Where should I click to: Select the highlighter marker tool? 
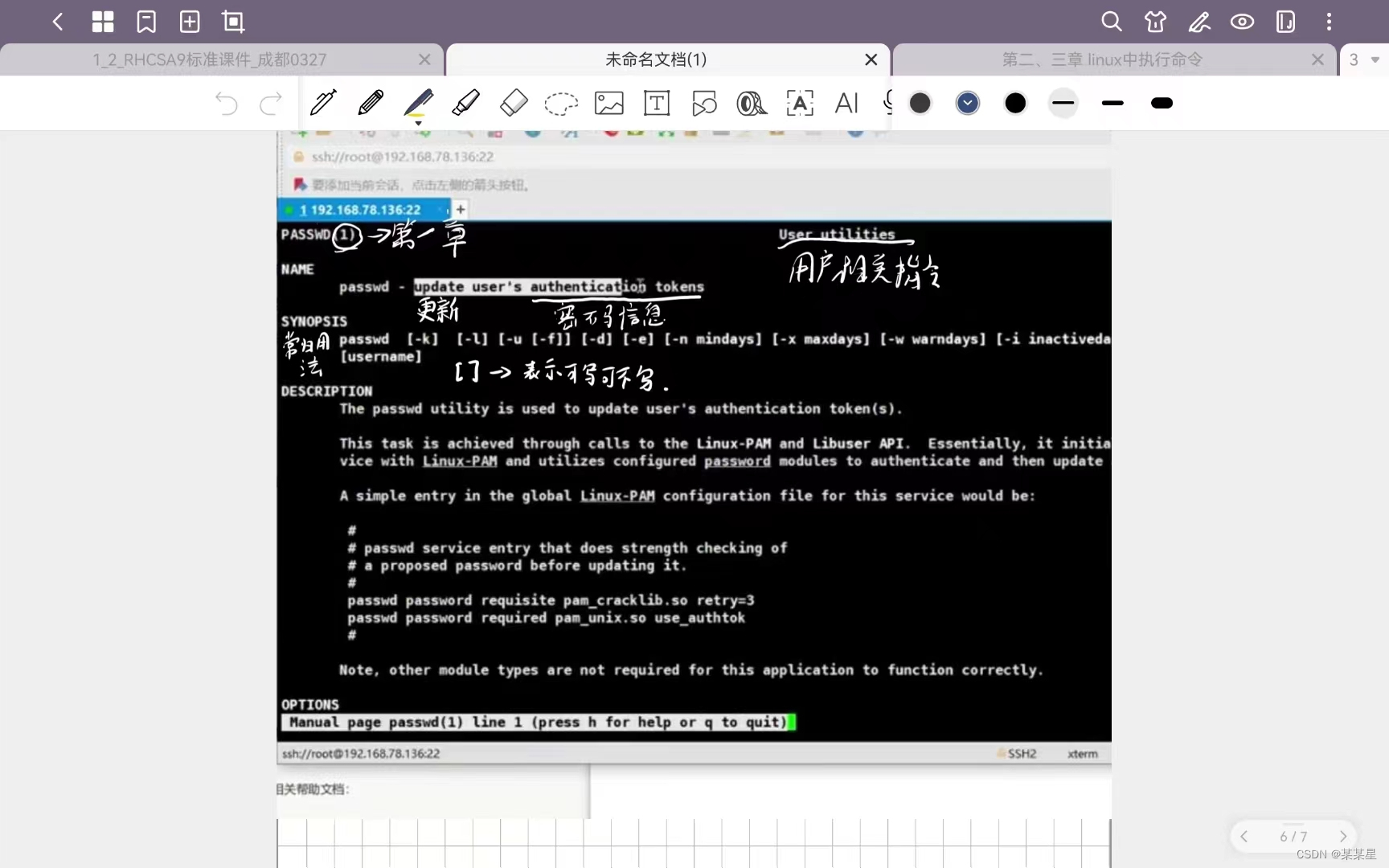click(465, 103)
